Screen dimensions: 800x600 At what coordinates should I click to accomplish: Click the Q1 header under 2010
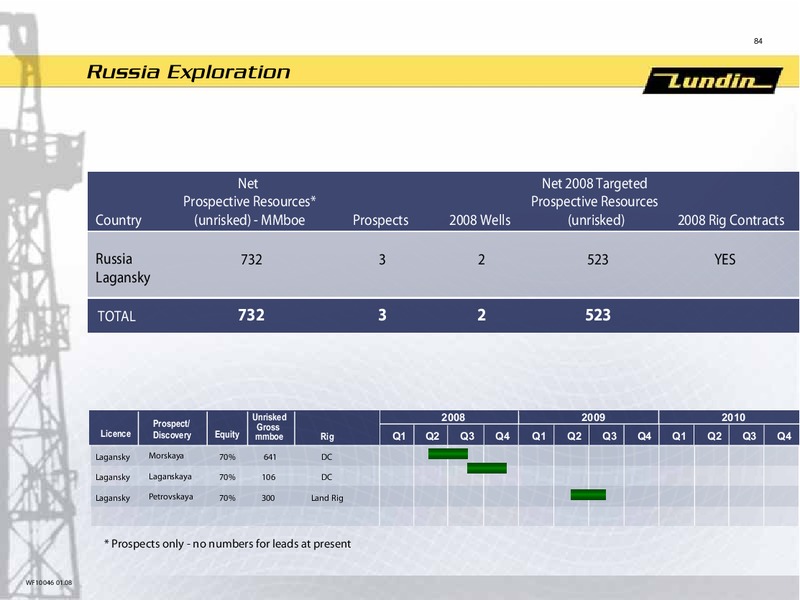pos(679,436)
